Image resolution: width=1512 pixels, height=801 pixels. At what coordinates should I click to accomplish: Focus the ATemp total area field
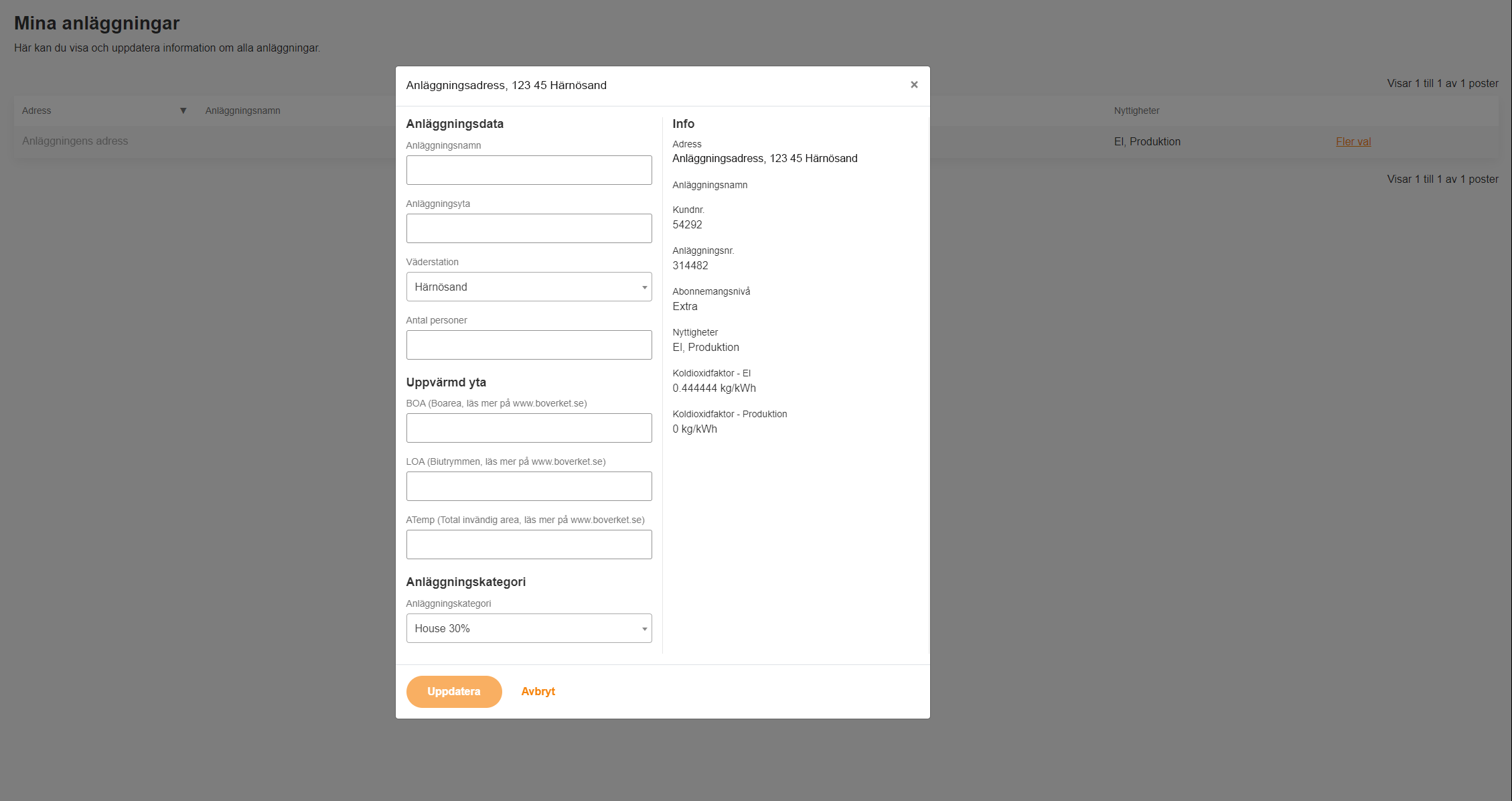coord(528,544)
